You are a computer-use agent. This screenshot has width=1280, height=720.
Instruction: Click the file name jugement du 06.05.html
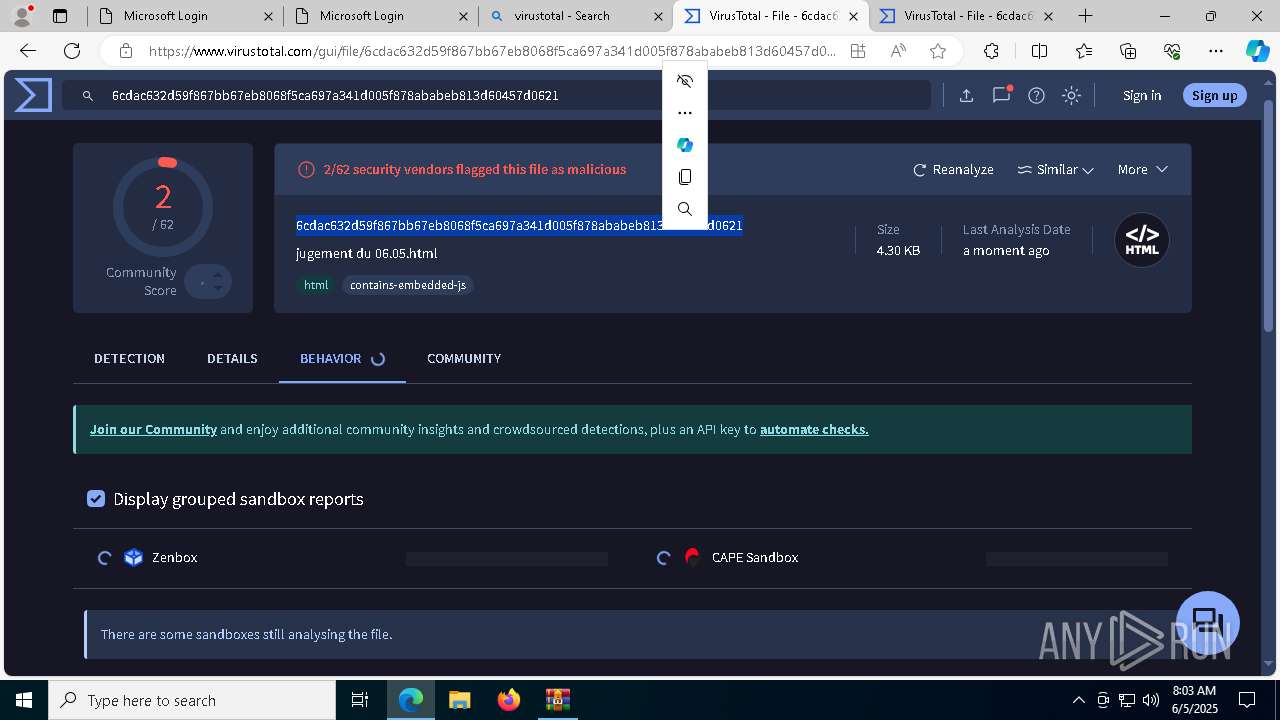[366, 254]
